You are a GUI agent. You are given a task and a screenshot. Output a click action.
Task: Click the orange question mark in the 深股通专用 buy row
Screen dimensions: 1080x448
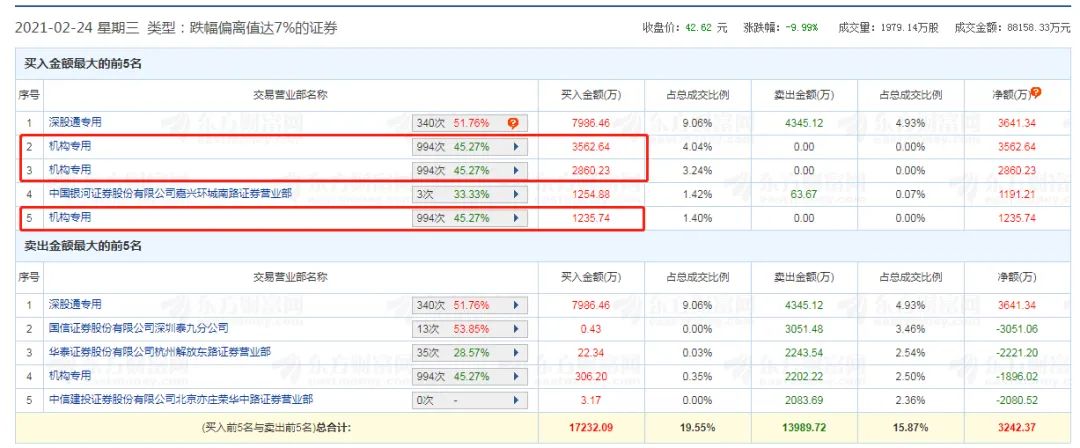(x=512, y=124)
